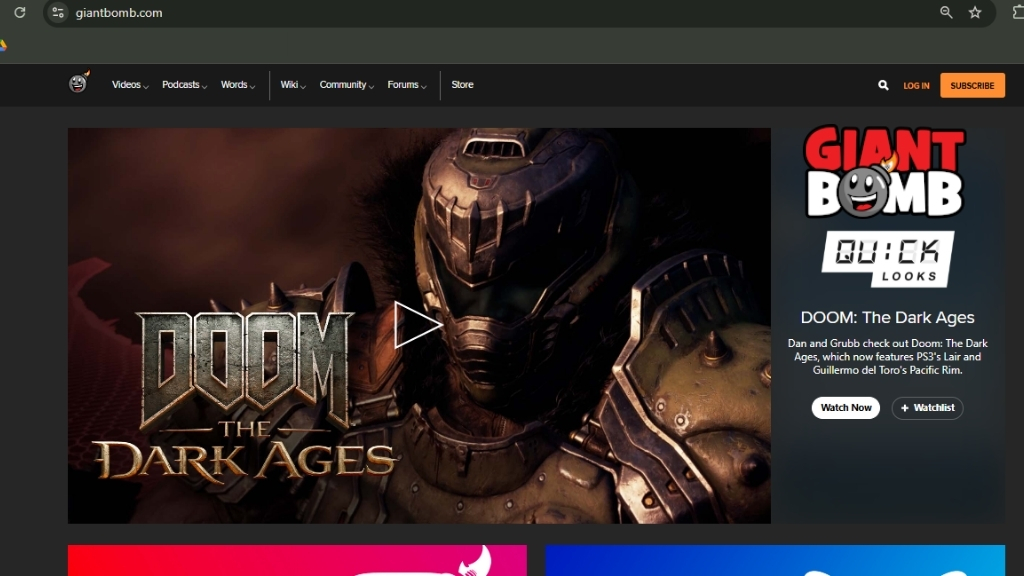Open site search magnifier icon
The height and width of the screenshot is (576, 1024).
pos(883,86)
